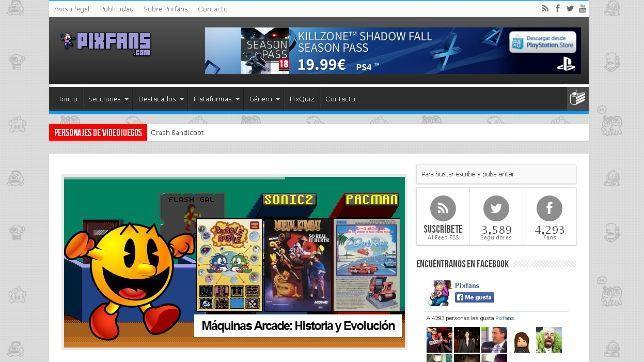Click the Facebook Me gusta button
644x362 pixels.
click(x=474, y=297)
